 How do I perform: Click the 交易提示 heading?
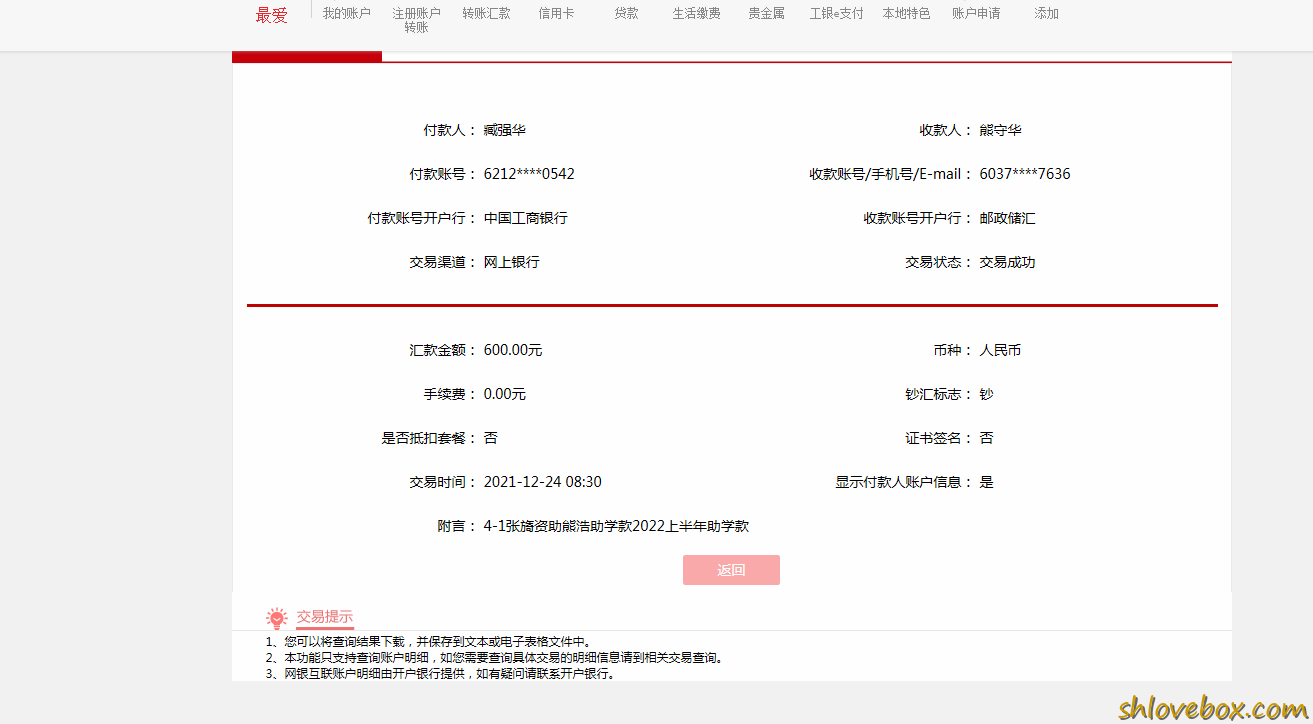pos(324,617)
